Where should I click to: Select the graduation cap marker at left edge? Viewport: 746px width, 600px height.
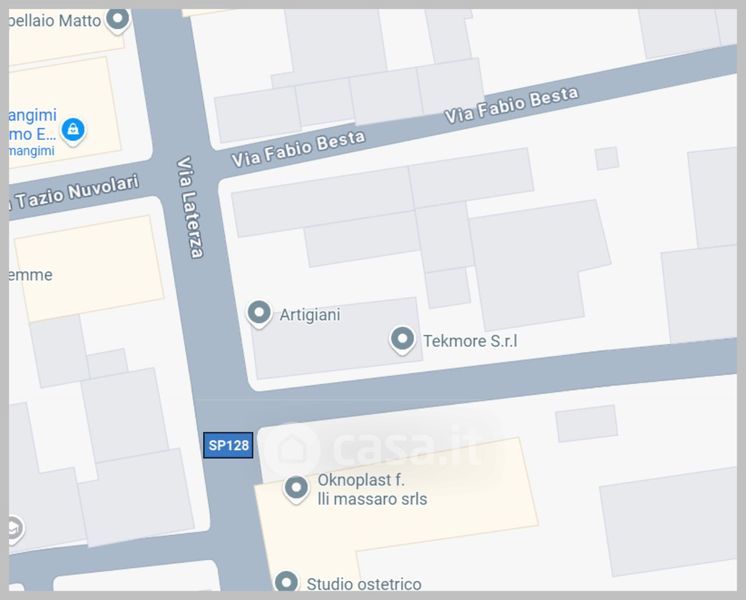click(14, 529)
